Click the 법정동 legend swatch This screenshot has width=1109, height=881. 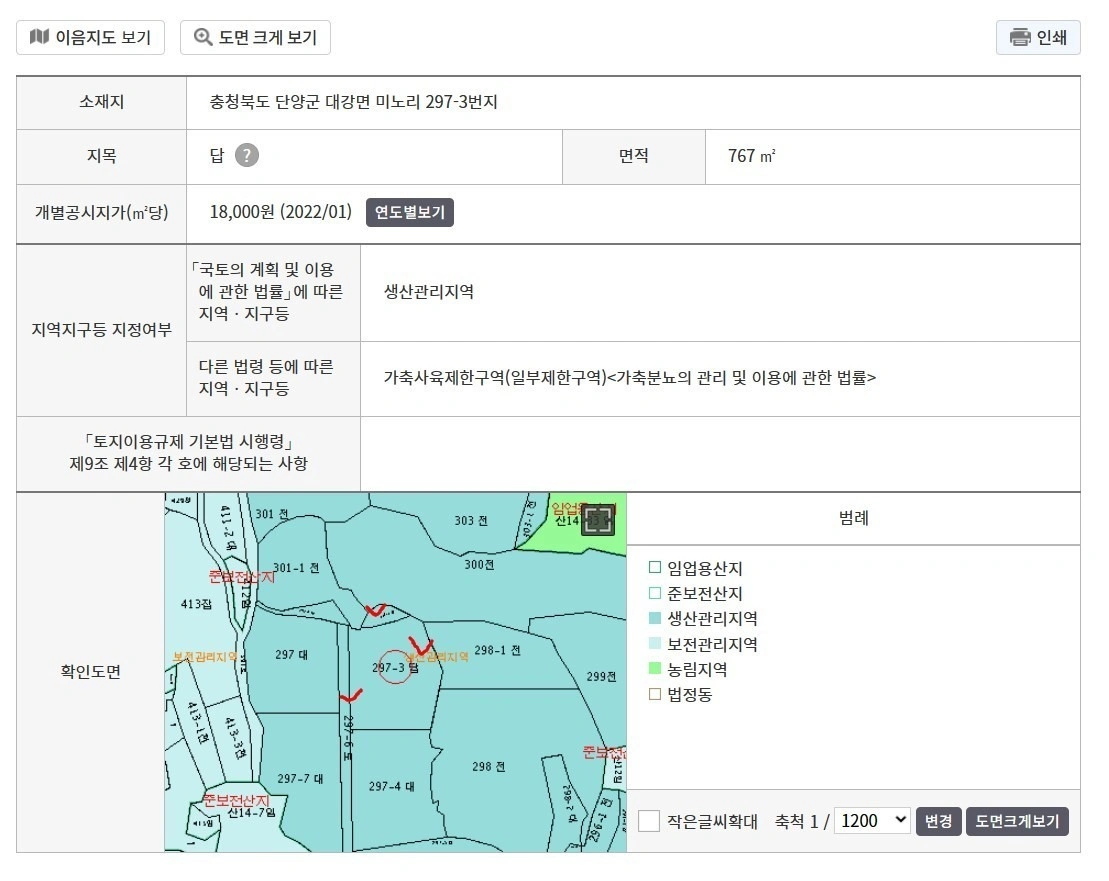click(x=655, y=694)
